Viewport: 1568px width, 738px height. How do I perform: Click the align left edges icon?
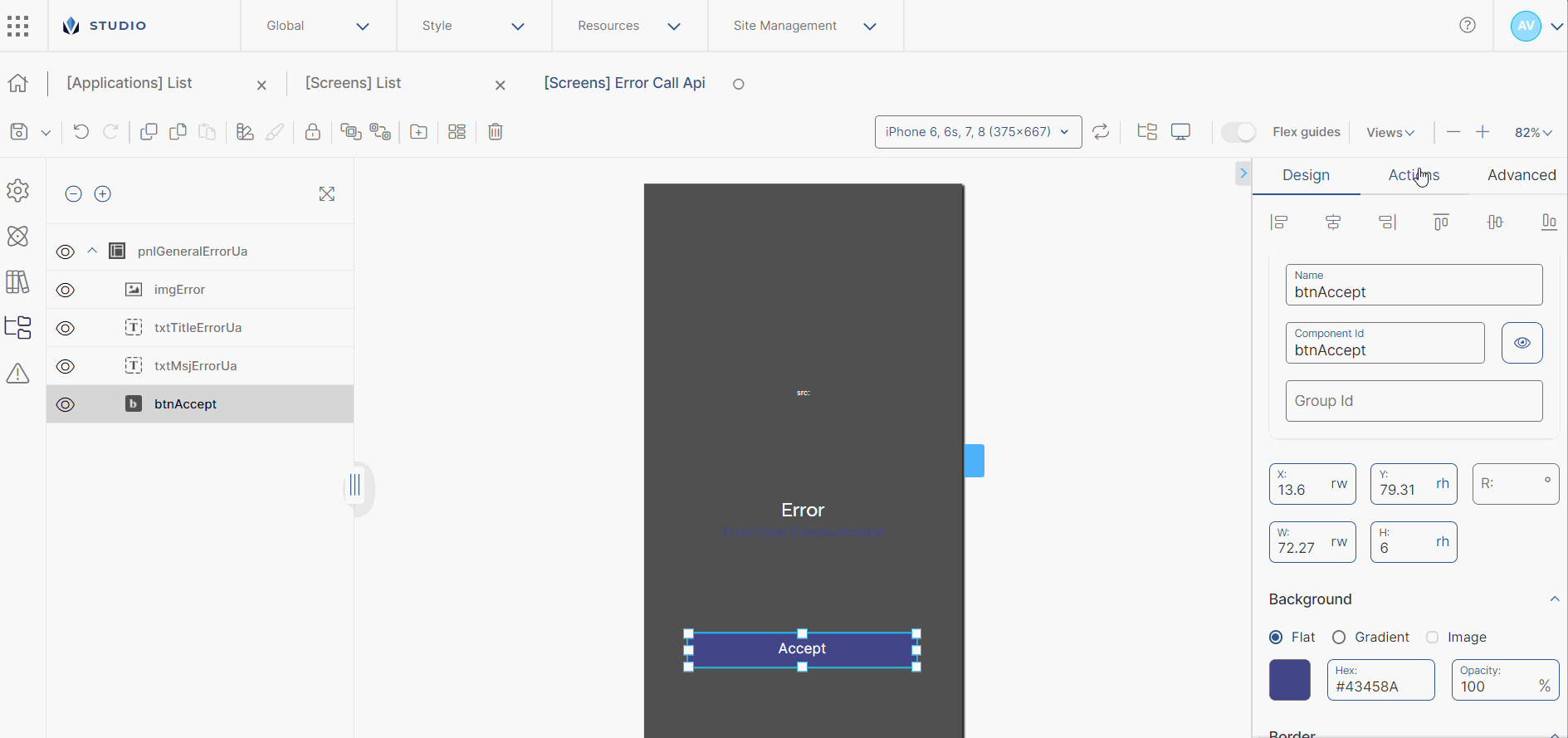pyautogui.click(x=1279, y=222)
